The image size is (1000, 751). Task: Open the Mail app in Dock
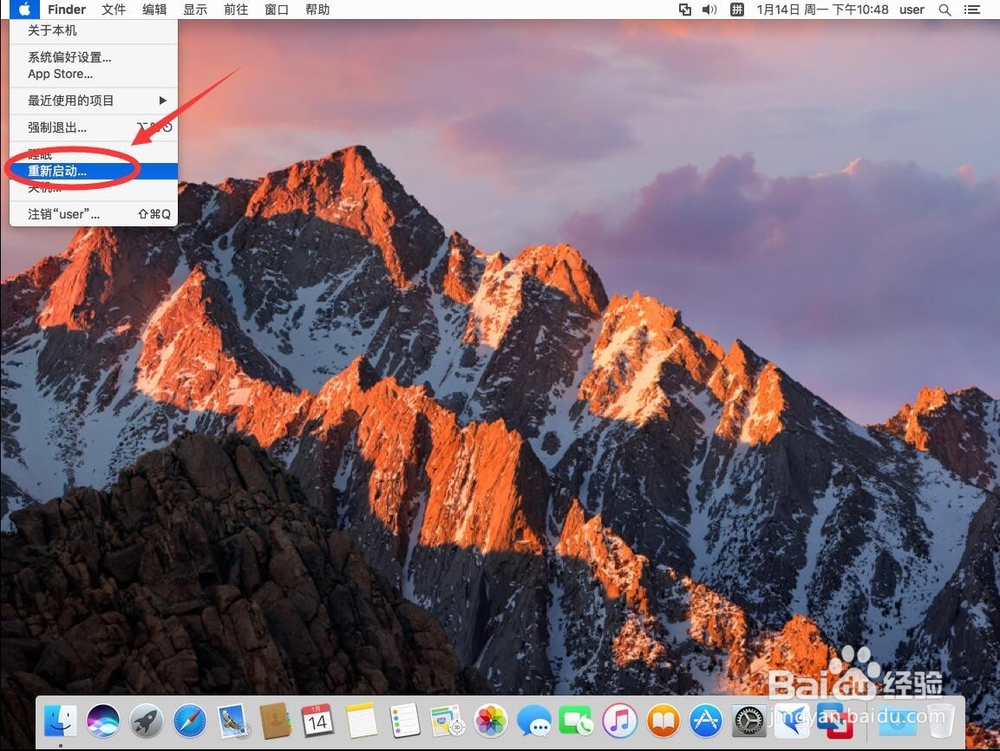(232, 721)
